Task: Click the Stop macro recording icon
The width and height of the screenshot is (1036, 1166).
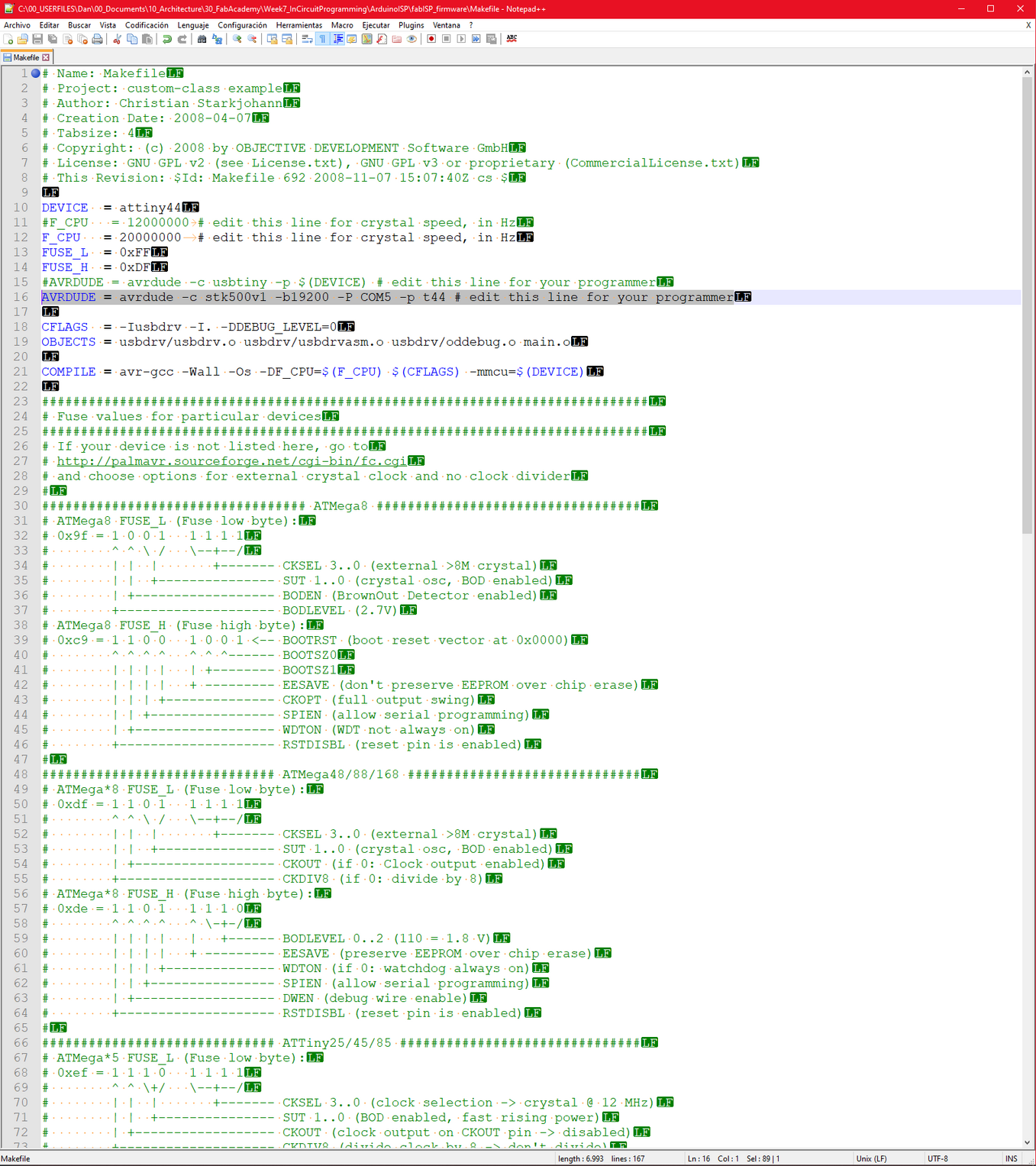Action: [446, 39]
